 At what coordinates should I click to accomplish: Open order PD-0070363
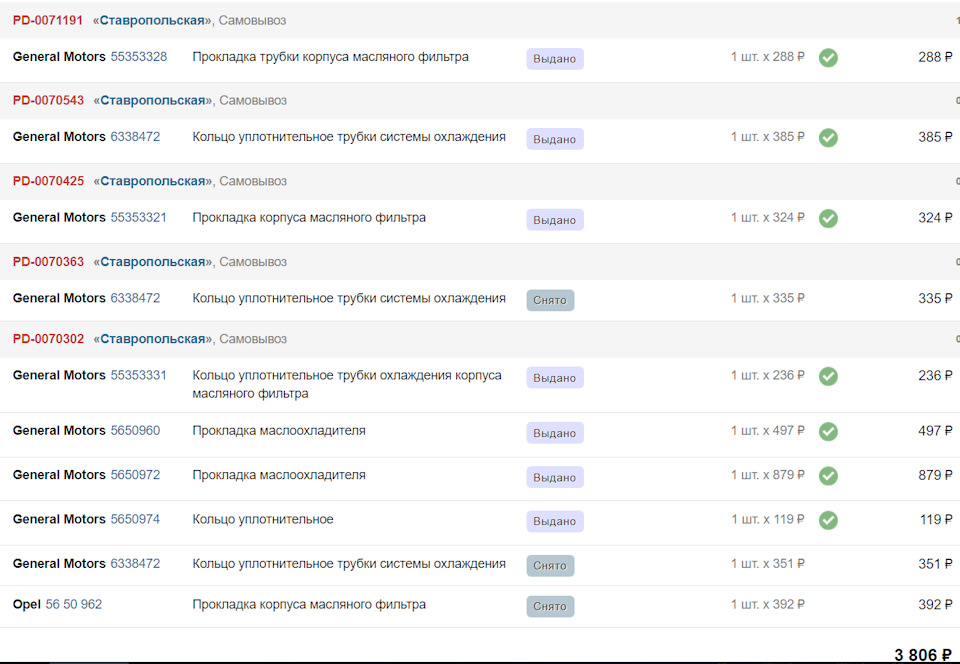[x=48, y=262]
